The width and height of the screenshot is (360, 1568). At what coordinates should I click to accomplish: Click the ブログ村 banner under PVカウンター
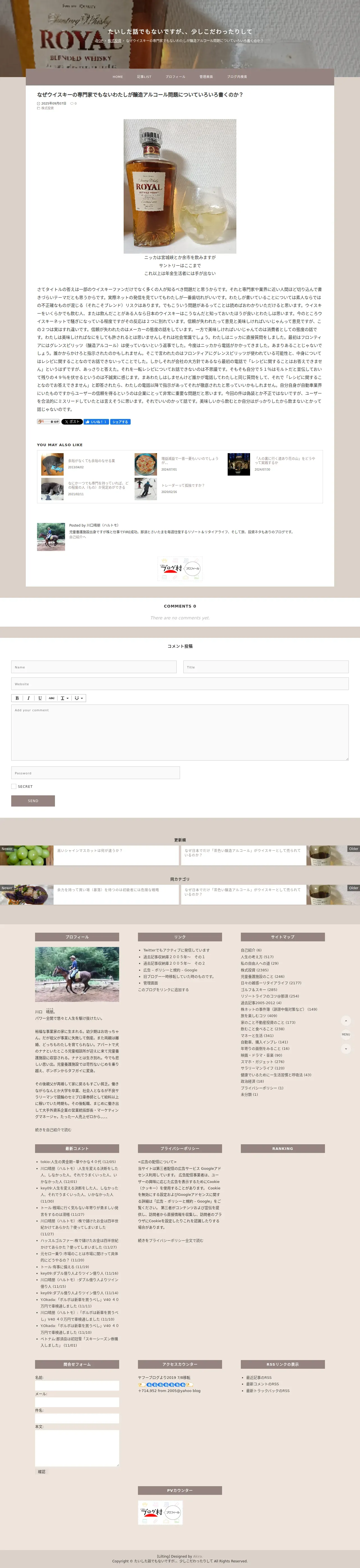(x=160, y=1513)
